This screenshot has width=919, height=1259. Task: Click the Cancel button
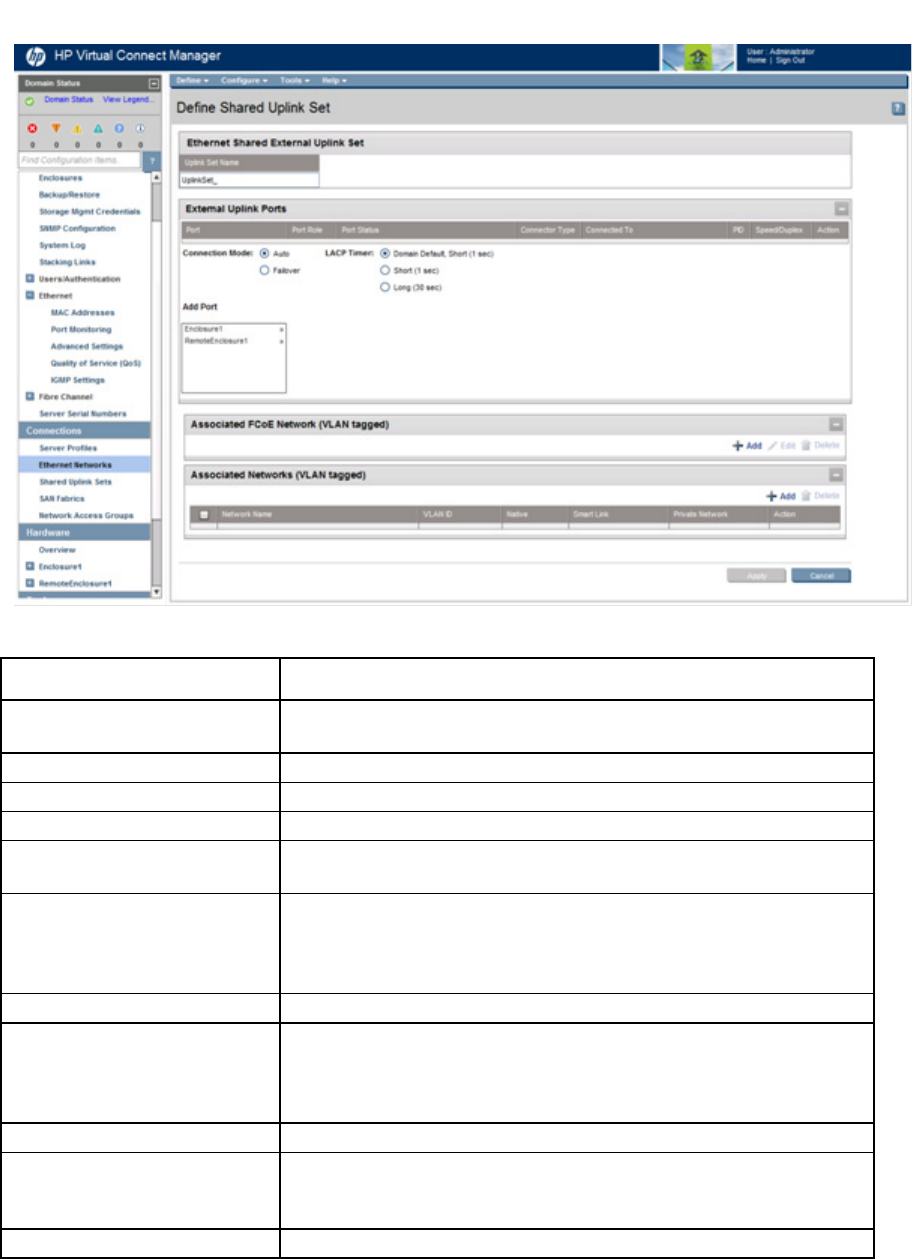tap(821, 576)
